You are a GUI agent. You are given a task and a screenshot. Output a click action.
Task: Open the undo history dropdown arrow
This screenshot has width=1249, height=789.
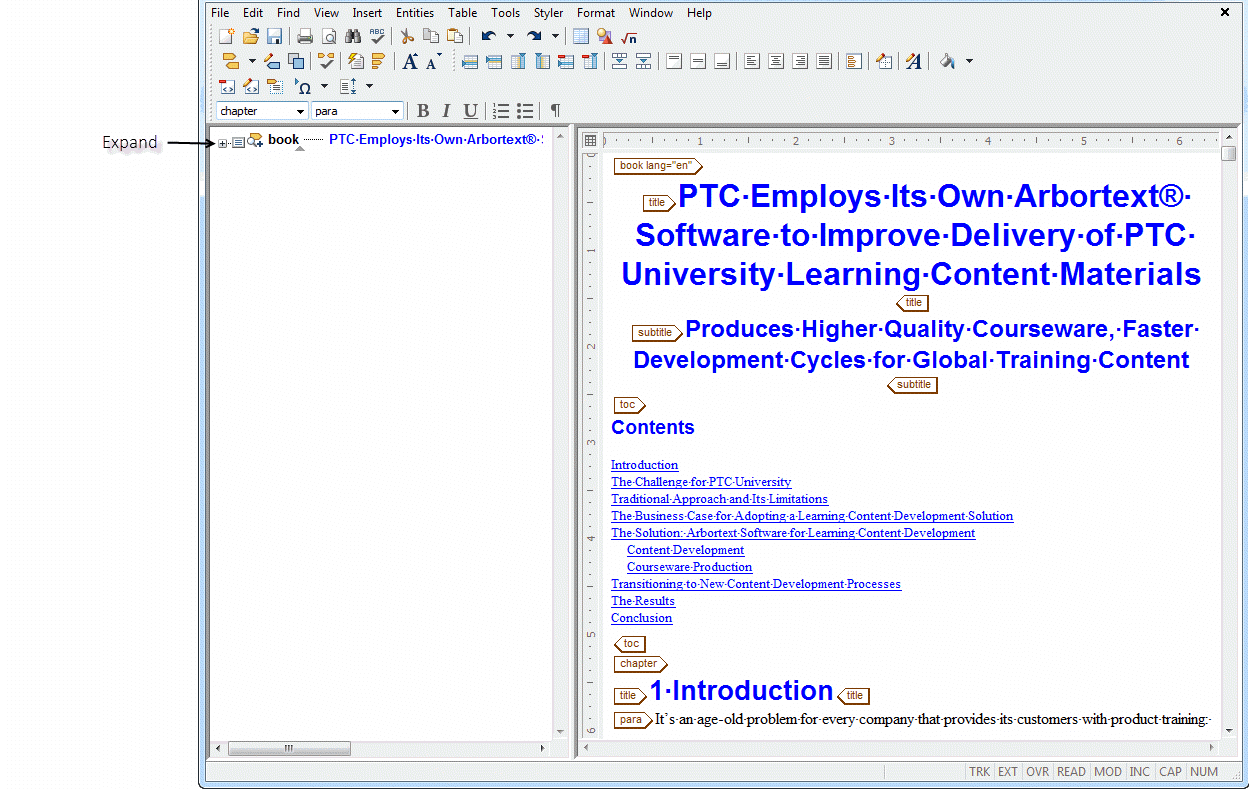point(510,36)
